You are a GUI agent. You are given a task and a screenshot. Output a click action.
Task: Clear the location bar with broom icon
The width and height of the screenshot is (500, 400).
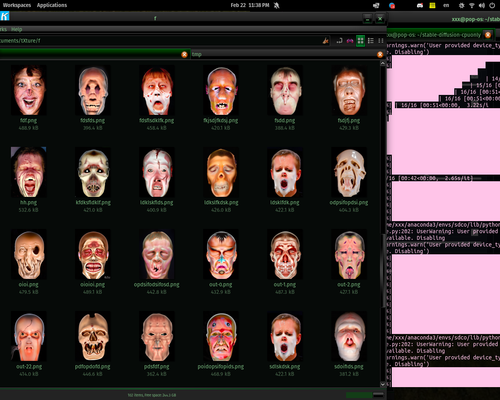click(325, 41)
